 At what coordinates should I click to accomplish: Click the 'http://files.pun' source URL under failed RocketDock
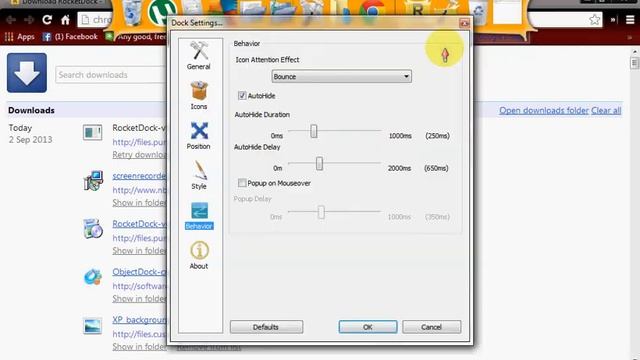point(140,142)
